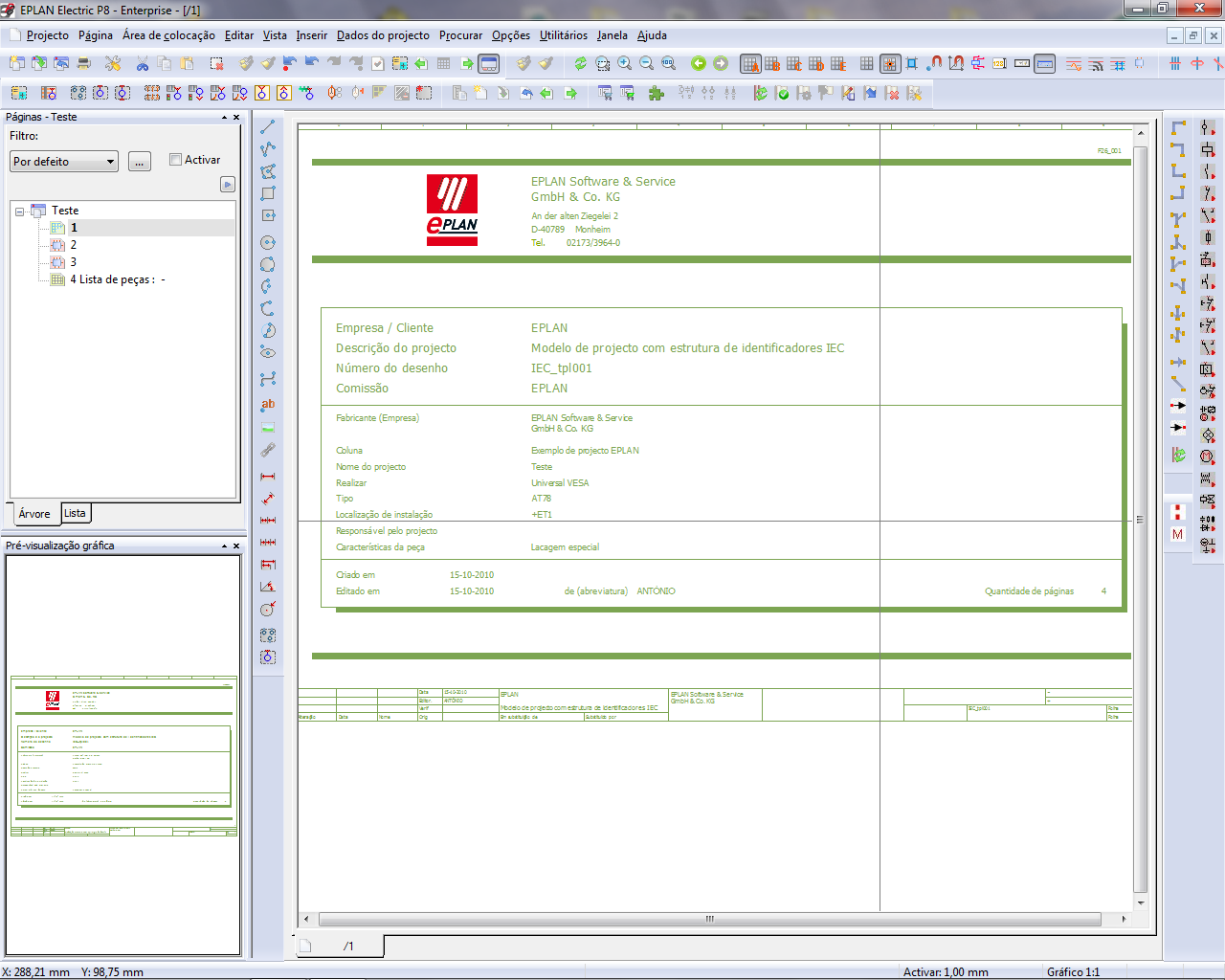The width and height of the screenshot is (1225, 980).
Task: Select the Polyline drawing tool
Action: click(268, 149)
